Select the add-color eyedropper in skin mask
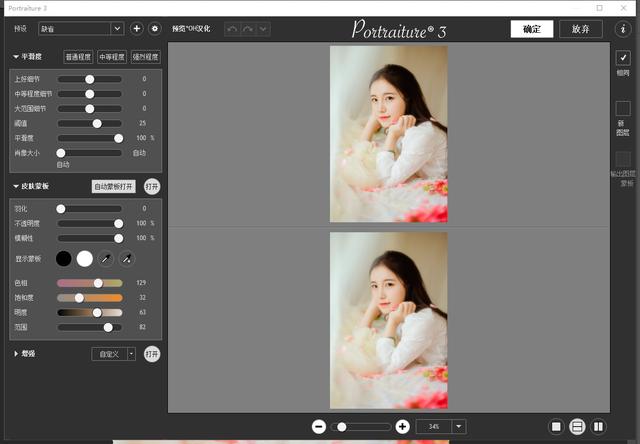640x444 pixels. point(106,259)
